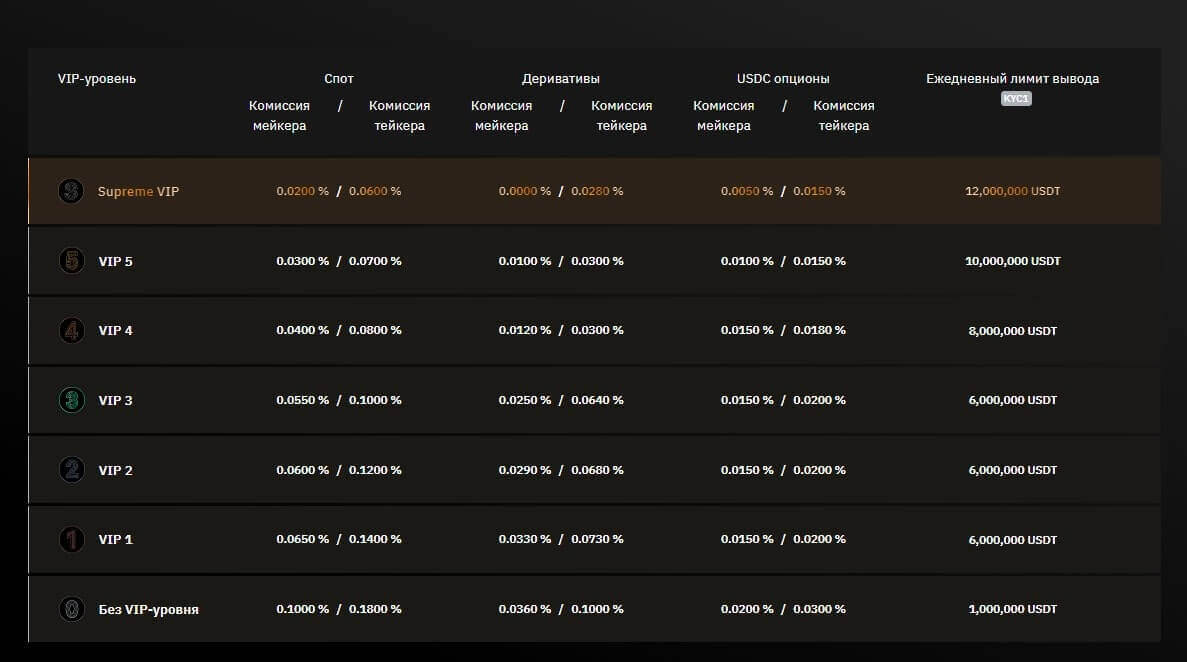Click VIP 3 derivatives taker fee 0.0640 %

[x=597, y=400]
